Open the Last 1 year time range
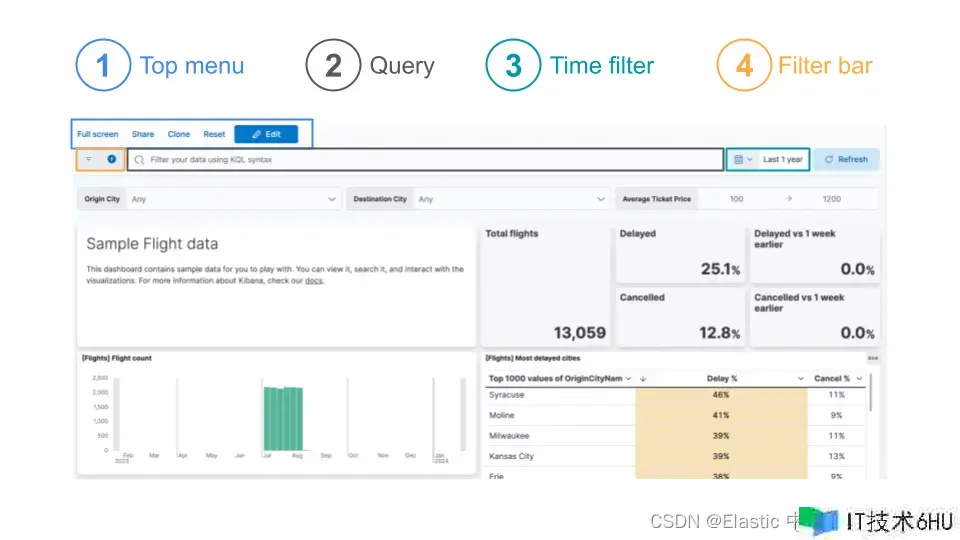 tap(782, 159)
